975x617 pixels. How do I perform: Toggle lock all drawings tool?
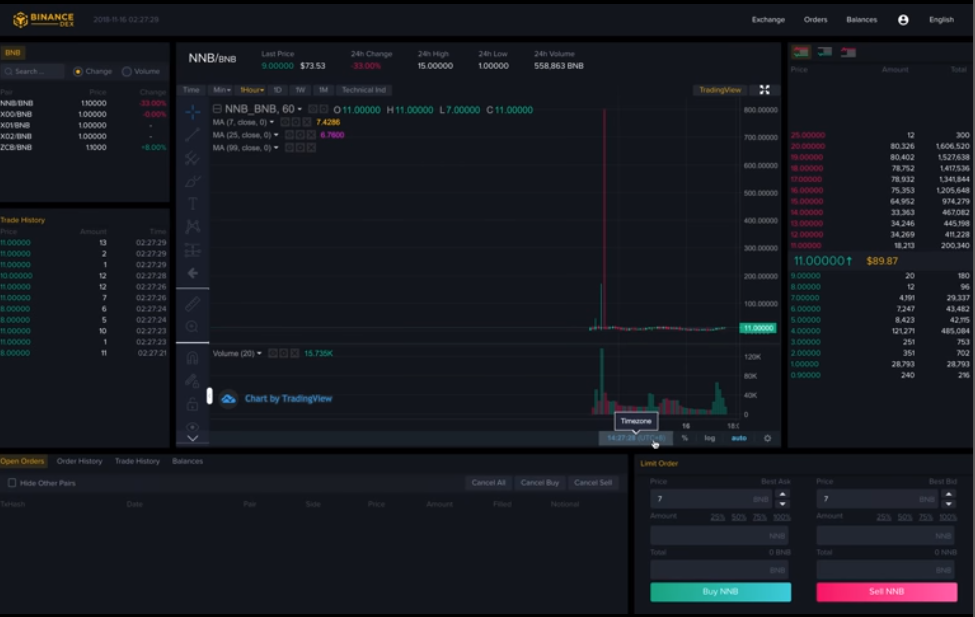coord(193,404)
